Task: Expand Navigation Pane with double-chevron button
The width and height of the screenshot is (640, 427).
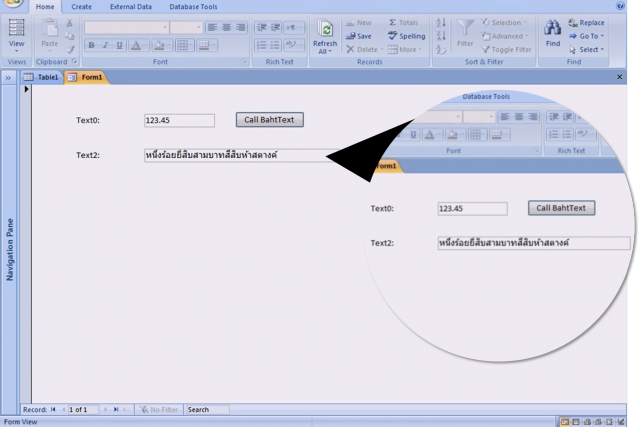Action: point(8,78)
